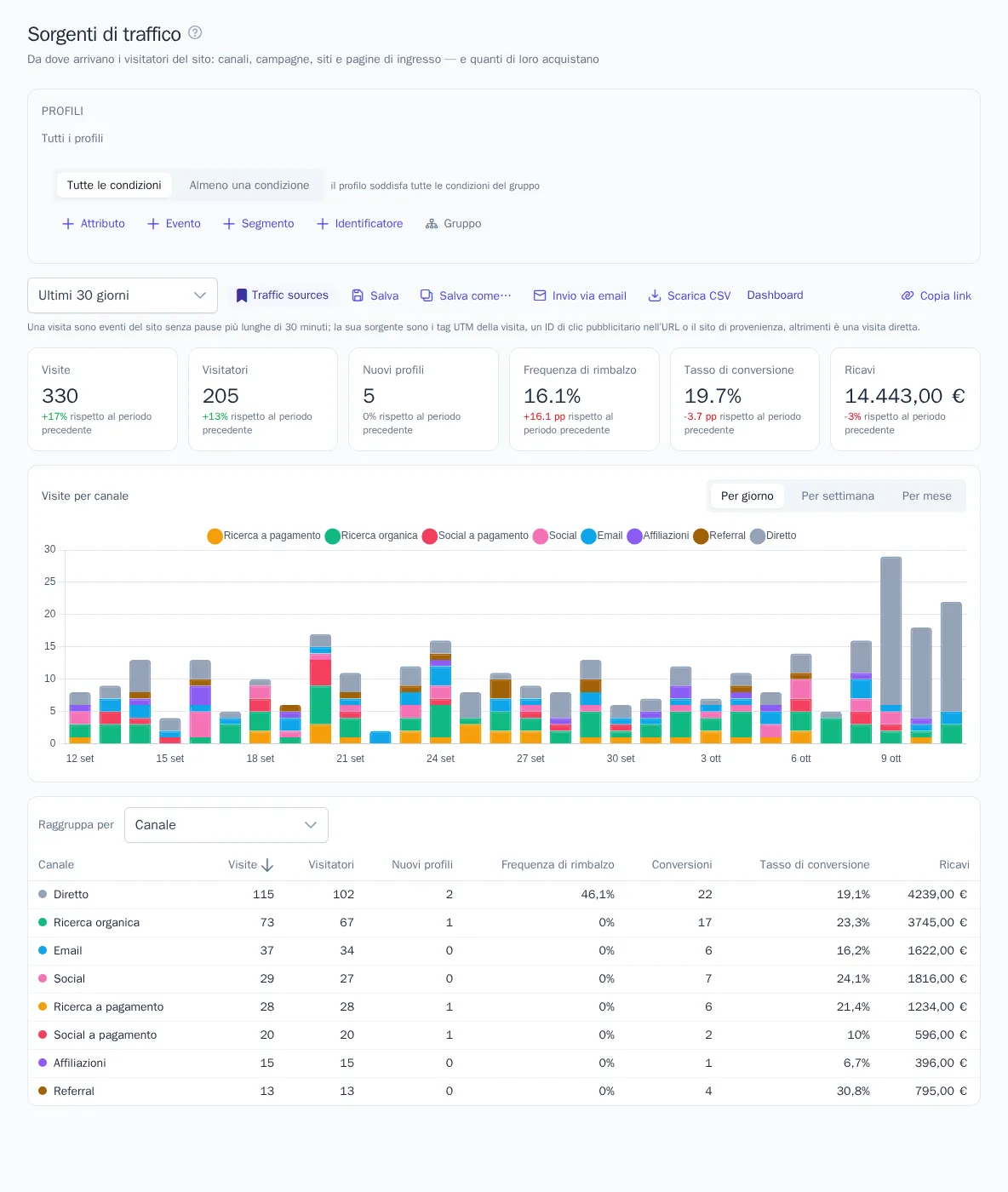Toggle Ricerca organica legend swatch
This screenshot has height=1192, width=1008.
point(332,536)
